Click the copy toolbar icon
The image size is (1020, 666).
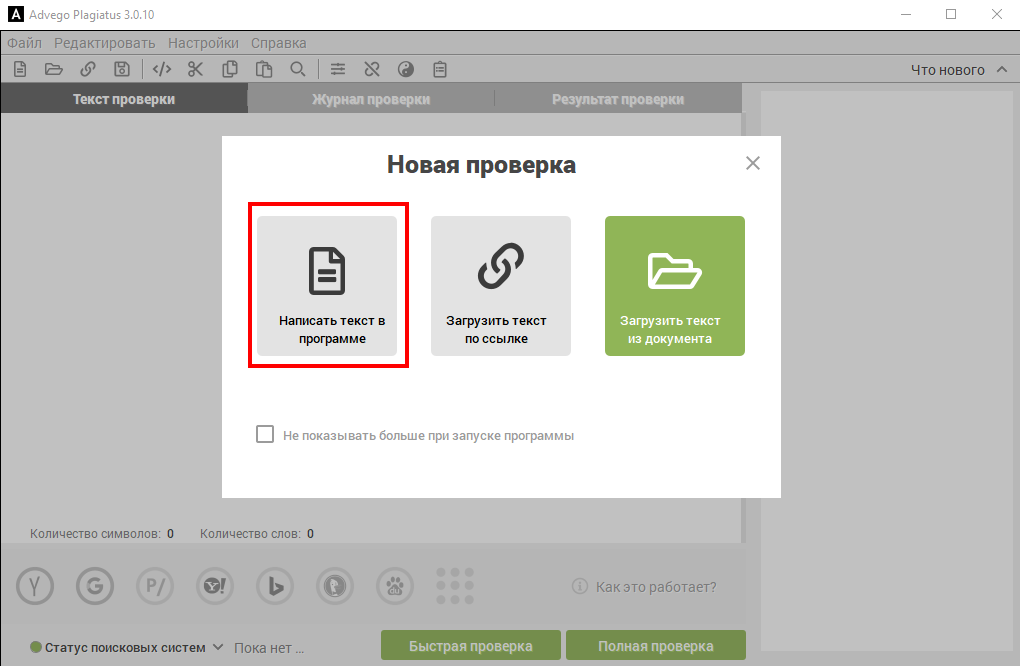coord(230,69)
